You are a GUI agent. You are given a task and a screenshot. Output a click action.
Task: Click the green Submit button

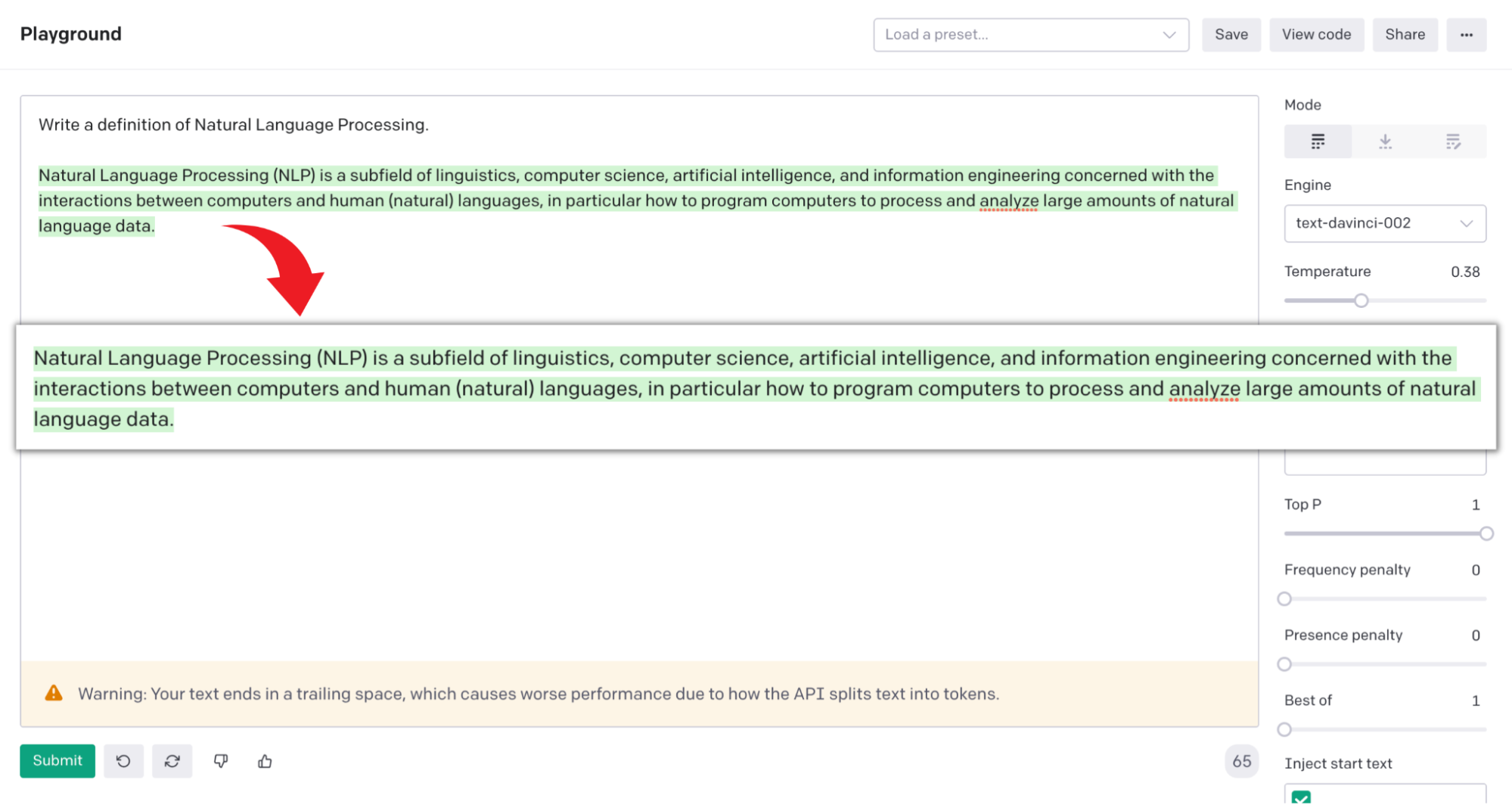(x=57, y=761)
